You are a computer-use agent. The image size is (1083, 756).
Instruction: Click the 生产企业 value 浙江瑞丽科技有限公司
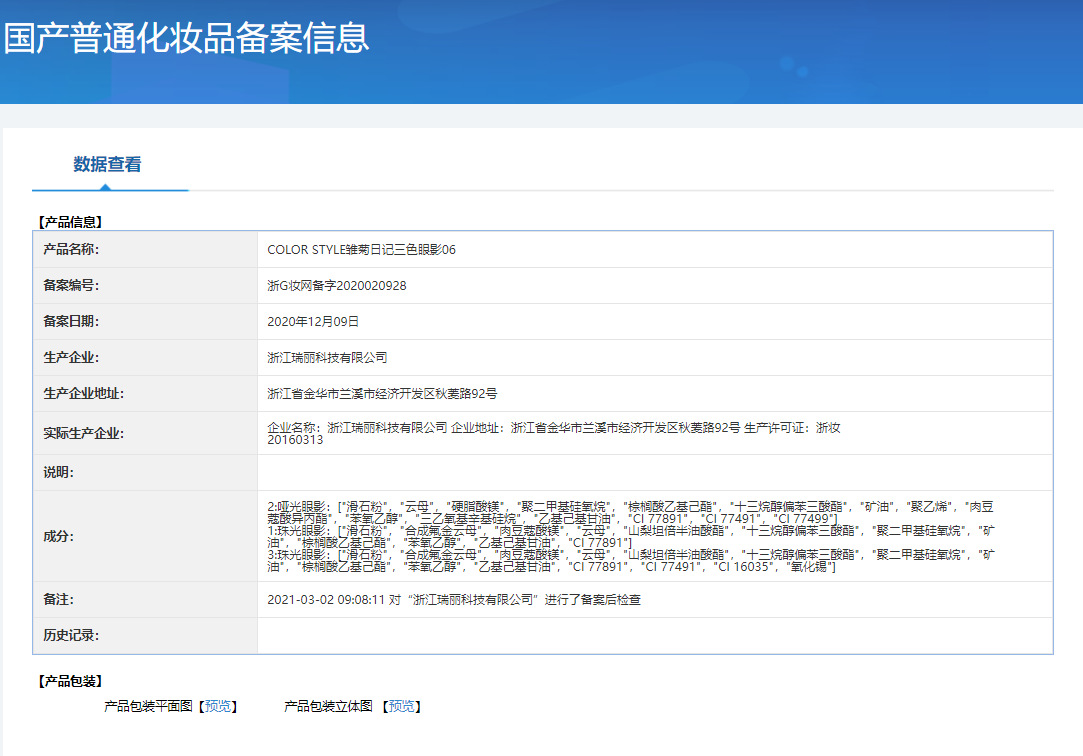327,358
